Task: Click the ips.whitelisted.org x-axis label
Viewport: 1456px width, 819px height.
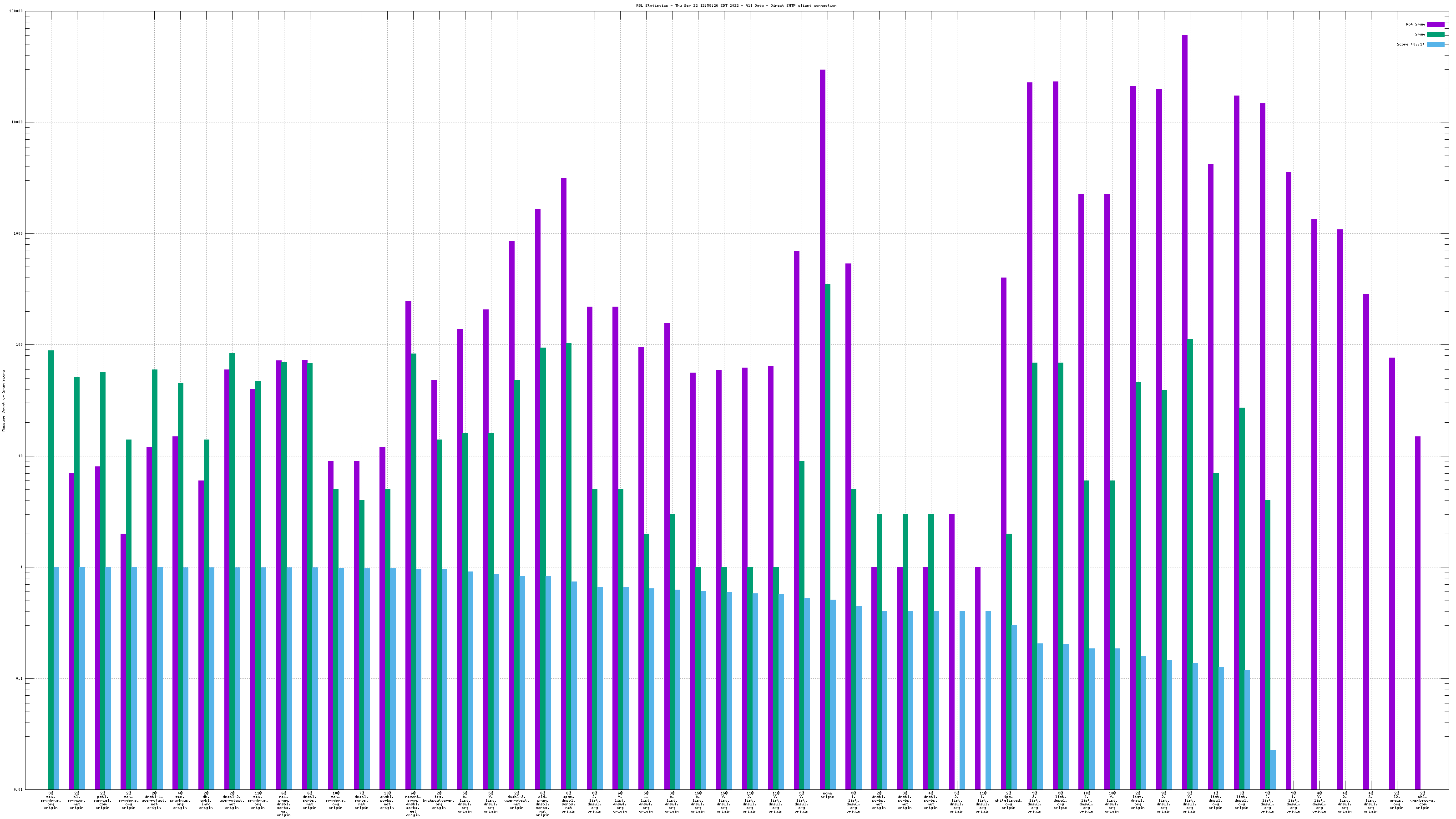Action: click(x=1008, y=800)
